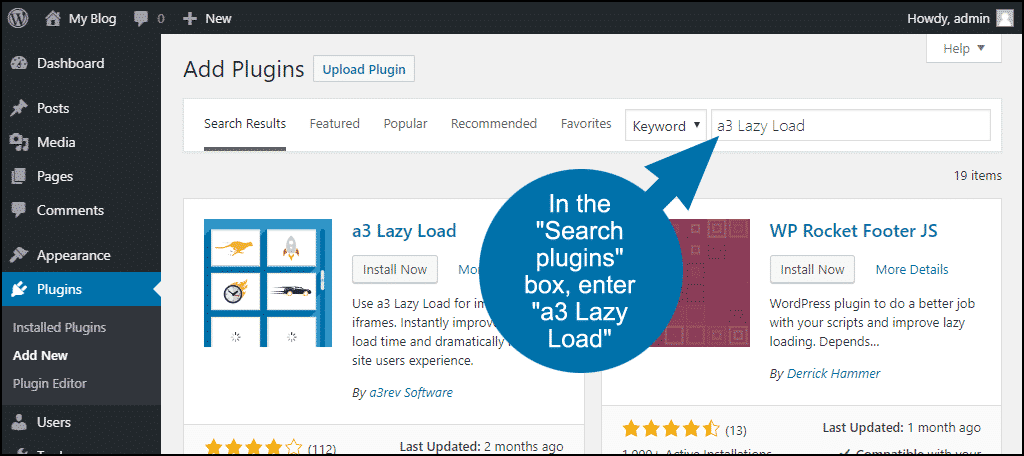The height and width of the screenshot is (456, 1024).
Task: Open the WordPress logo menu
Action: 18,18
